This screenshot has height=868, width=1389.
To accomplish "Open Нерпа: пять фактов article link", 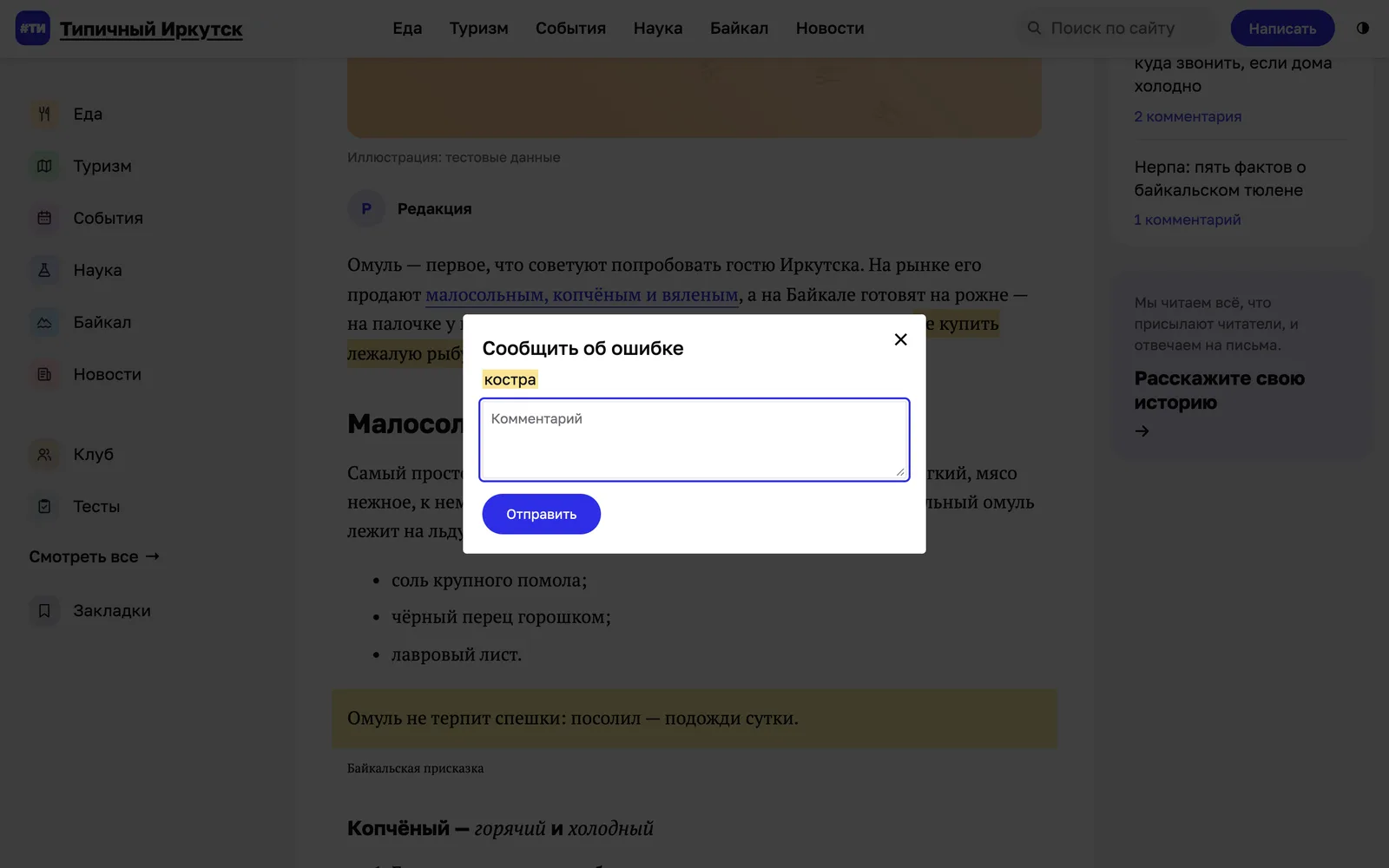I will [1220, 178].
